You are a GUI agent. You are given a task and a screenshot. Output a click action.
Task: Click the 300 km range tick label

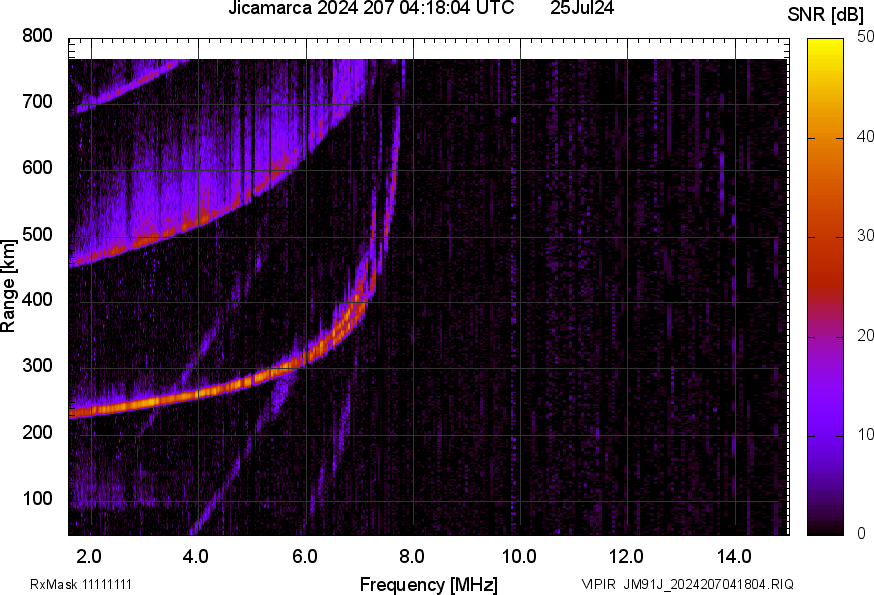tap(37, 366)
